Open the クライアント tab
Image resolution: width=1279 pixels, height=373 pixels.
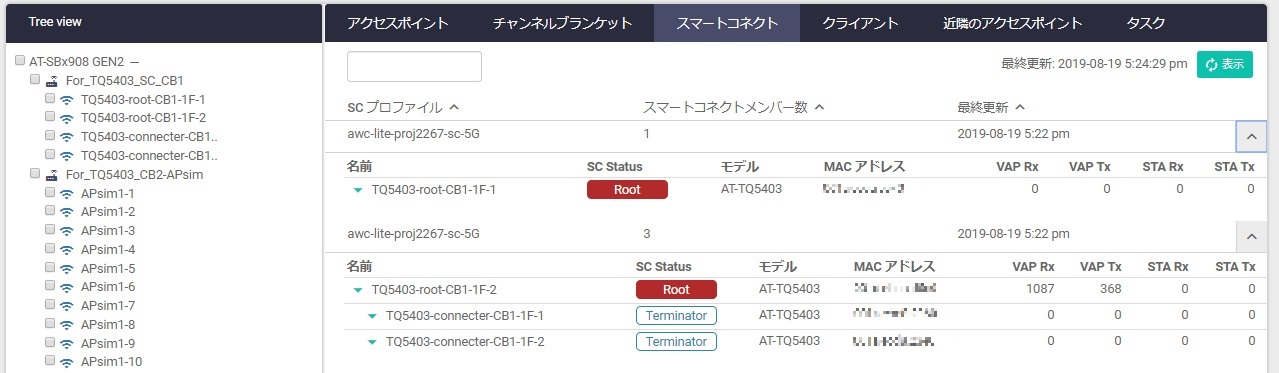(861, 23)
